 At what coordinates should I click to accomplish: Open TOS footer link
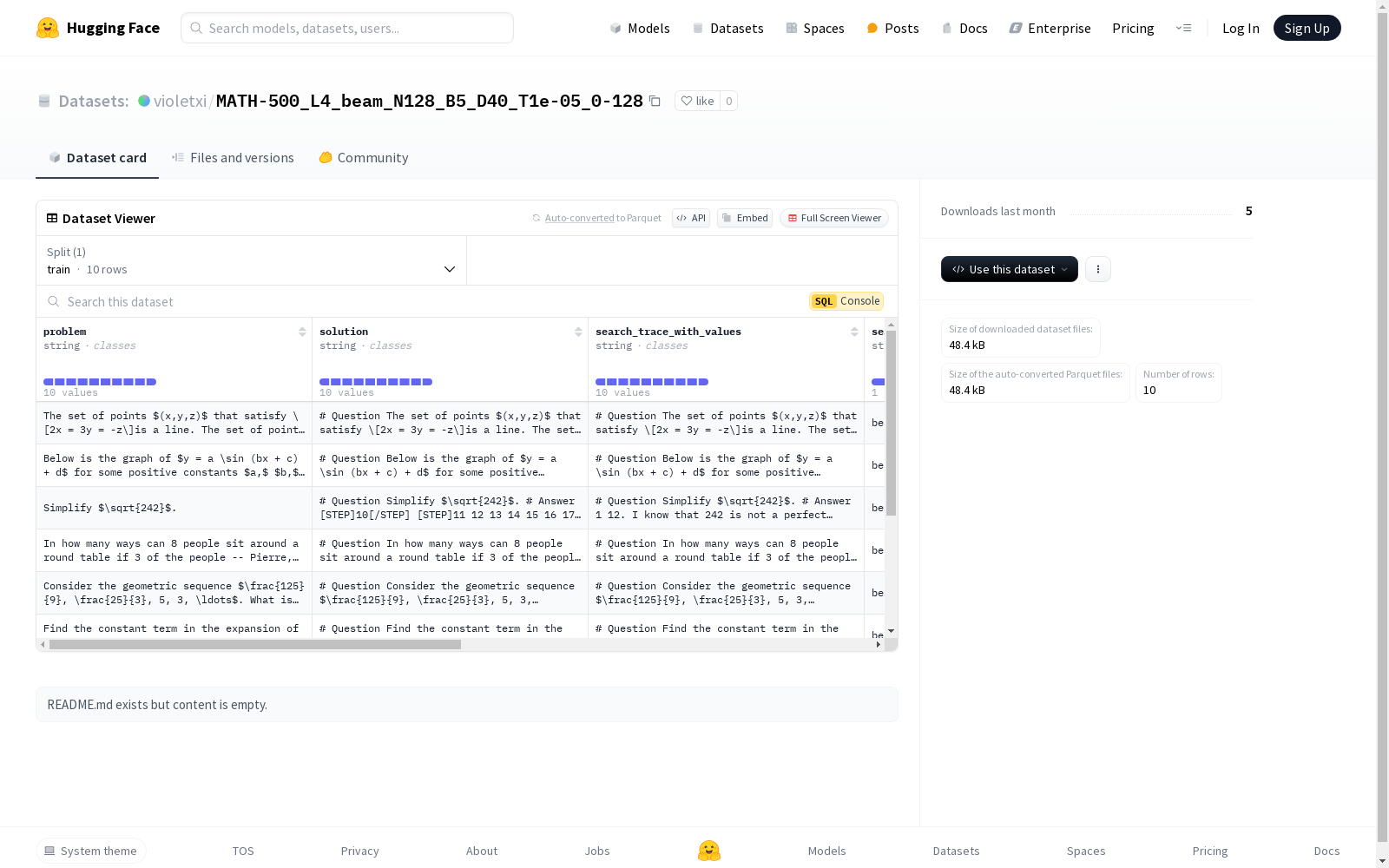[x=243, y=851]
